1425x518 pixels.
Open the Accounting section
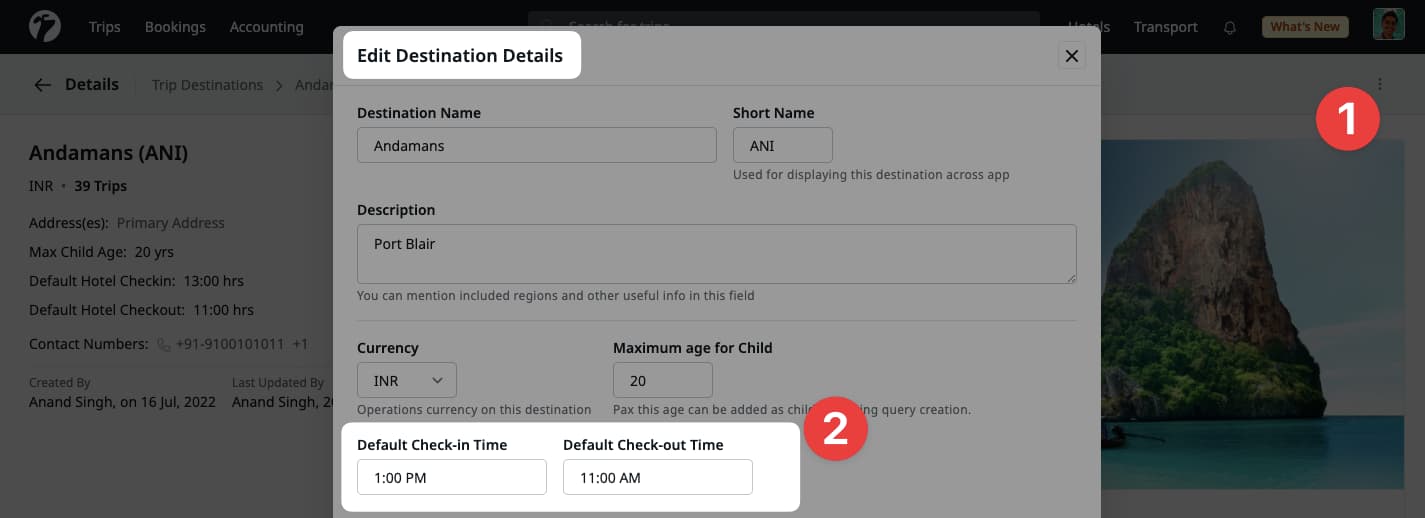266,27
